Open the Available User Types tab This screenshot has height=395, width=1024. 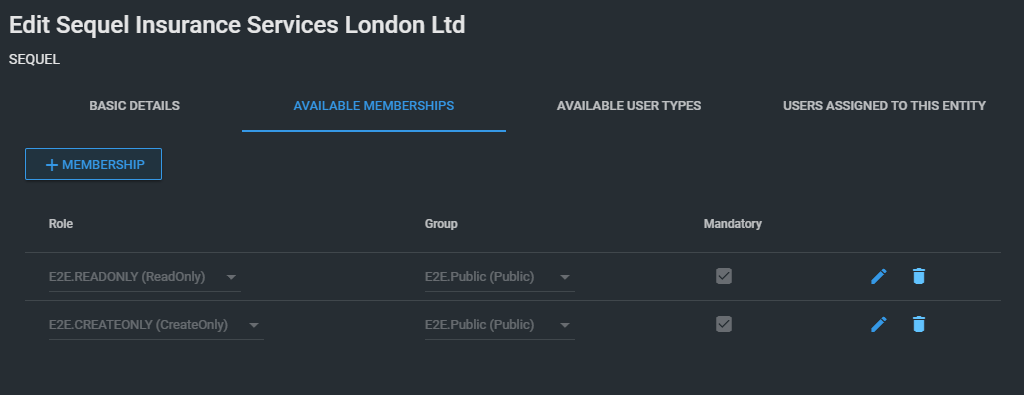(x=629, y=106)
